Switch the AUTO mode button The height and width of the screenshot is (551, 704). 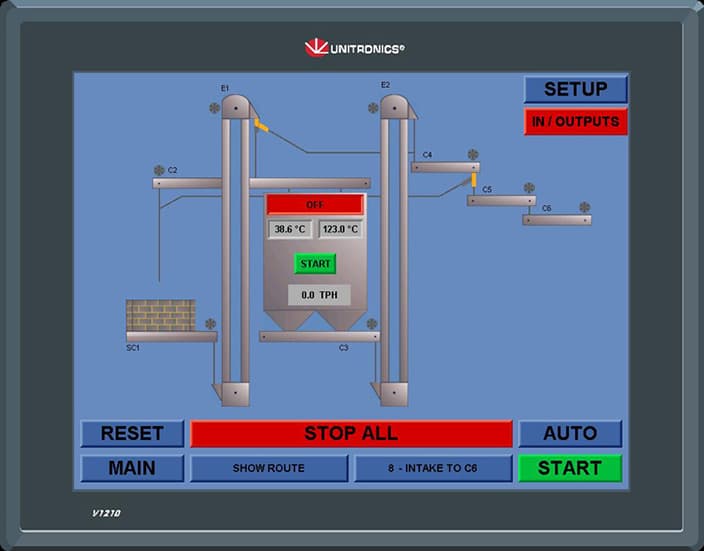point(570,434)
